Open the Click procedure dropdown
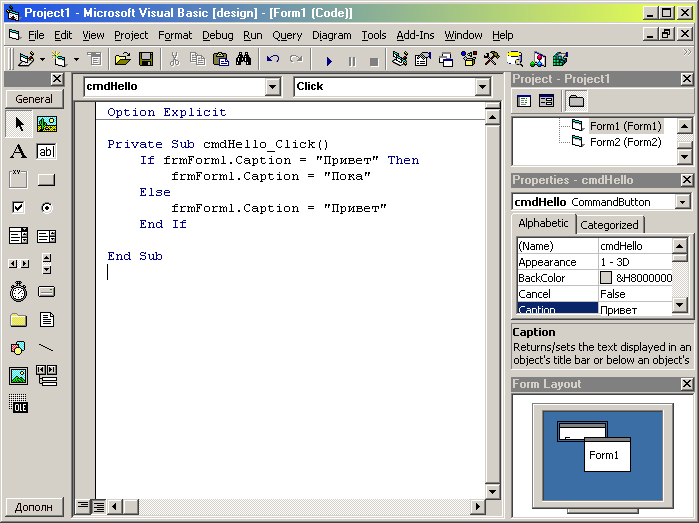The image size is (699, 523). pyautogui.click(x=482, y=86)
